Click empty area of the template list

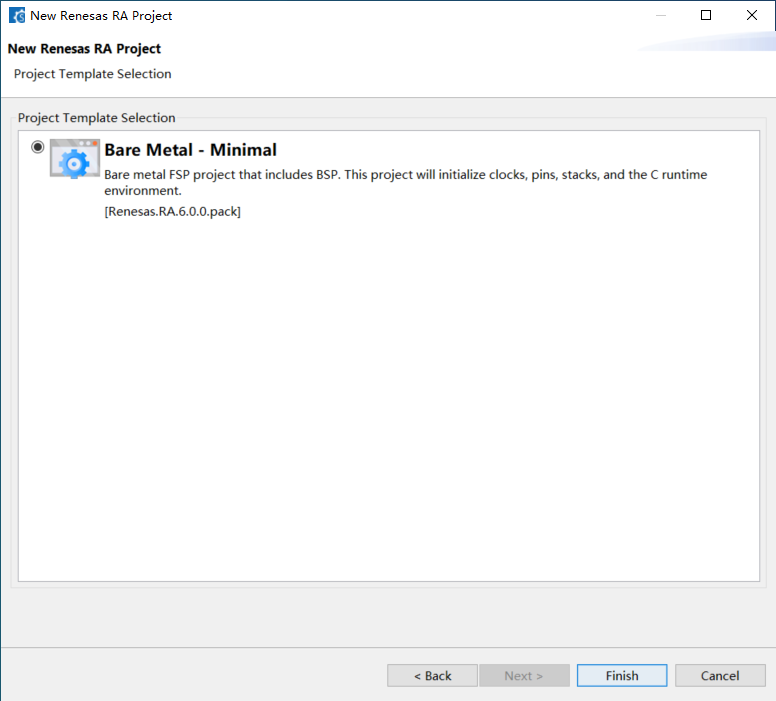388,396
